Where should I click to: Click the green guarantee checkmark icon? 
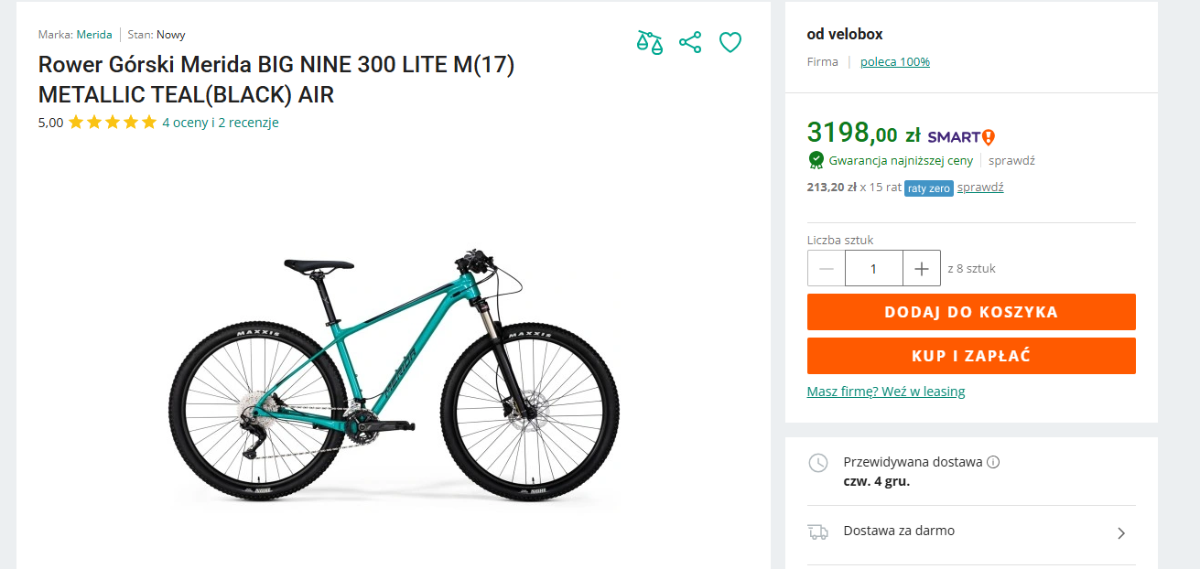pyautogui.click(x=816, y=160)
